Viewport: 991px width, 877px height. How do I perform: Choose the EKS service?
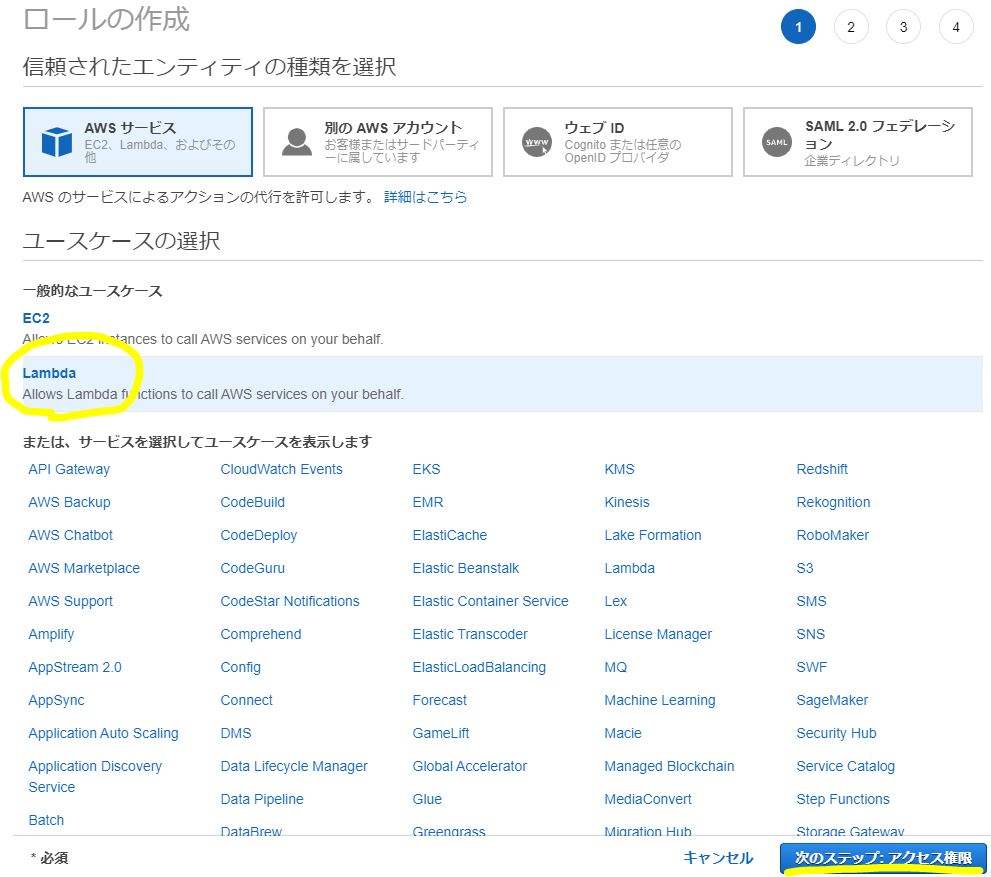tap(427, 469)
